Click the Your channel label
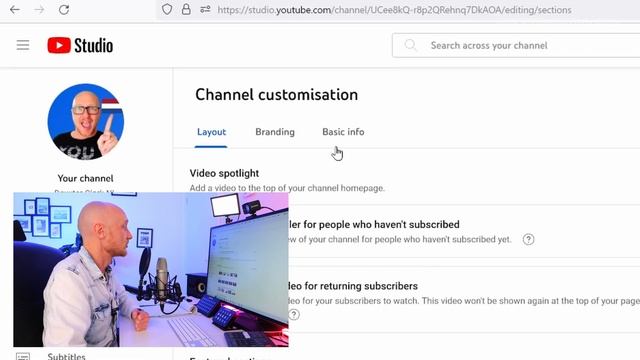This screenshot has width=640, height=360. coord(86,178)
